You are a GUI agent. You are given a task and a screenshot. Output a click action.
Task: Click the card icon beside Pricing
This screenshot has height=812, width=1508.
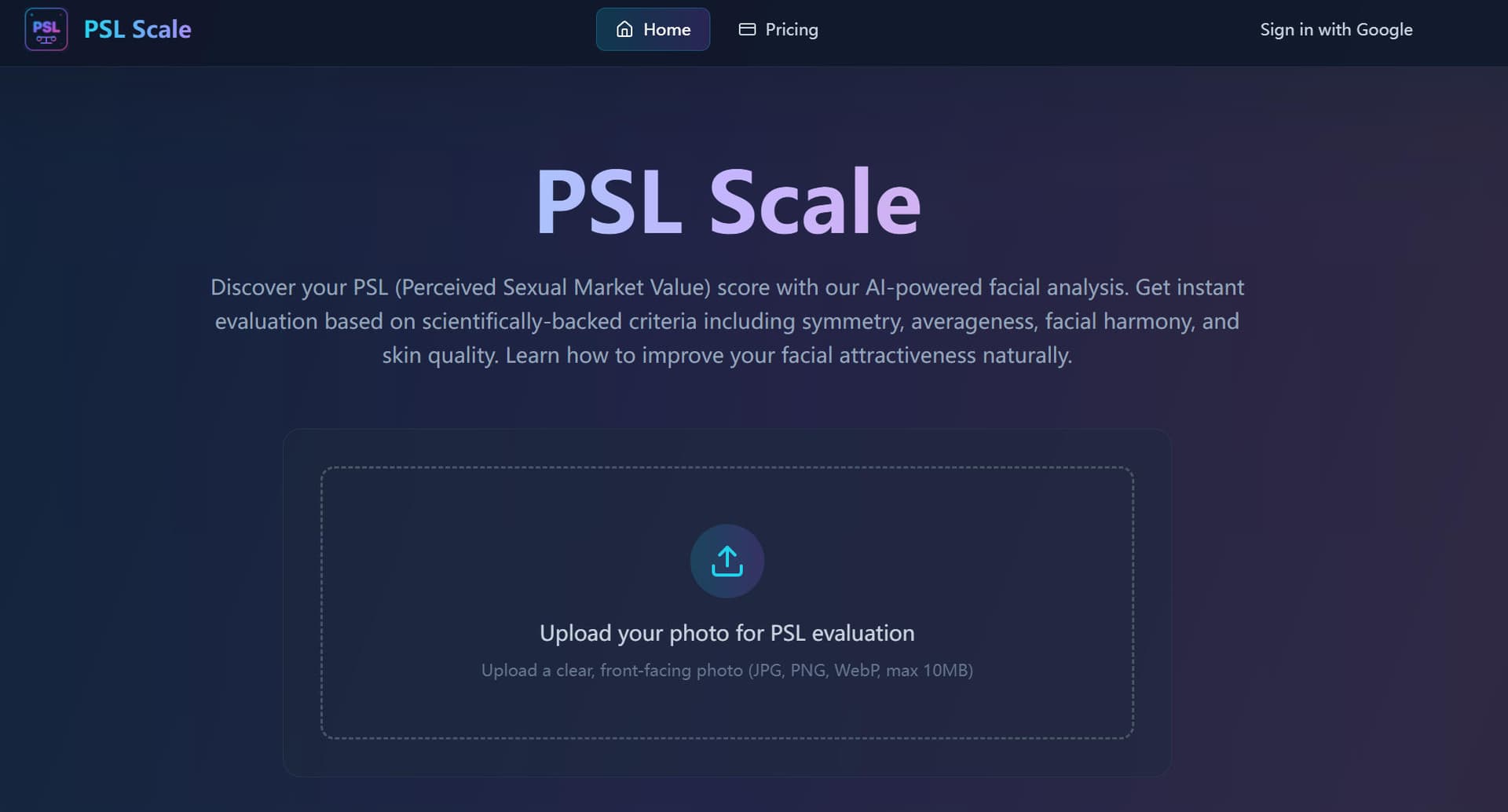coord(746,29)
